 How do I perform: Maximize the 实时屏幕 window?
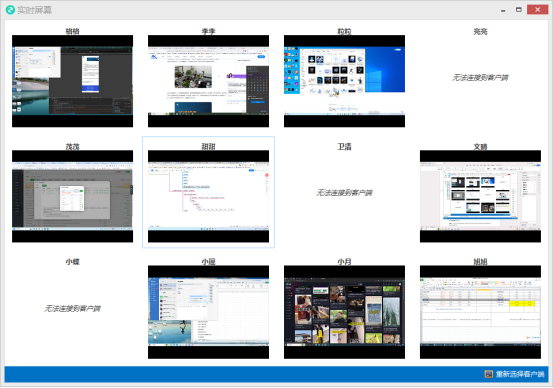click(x=518, y=10)
